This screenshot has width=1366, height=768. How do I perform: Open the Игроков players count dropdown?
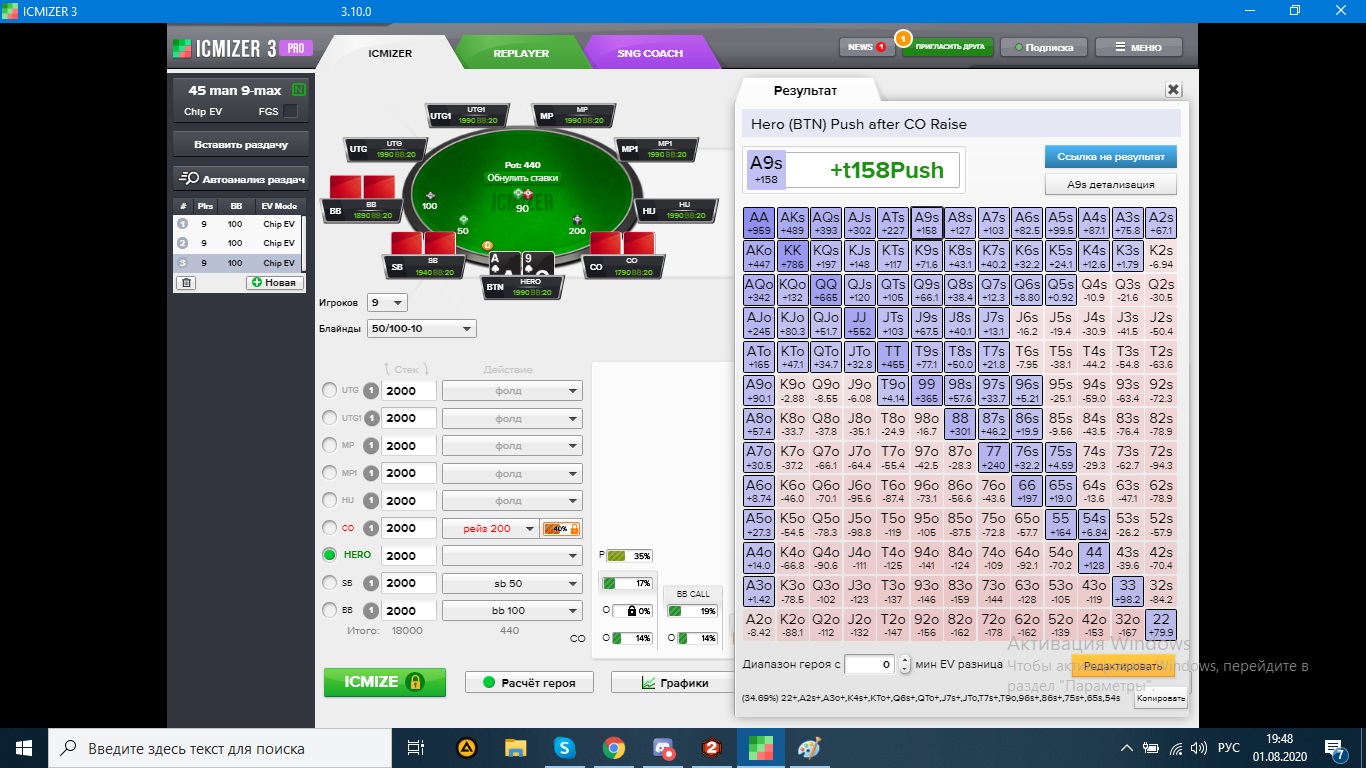(x=388, y=302)
